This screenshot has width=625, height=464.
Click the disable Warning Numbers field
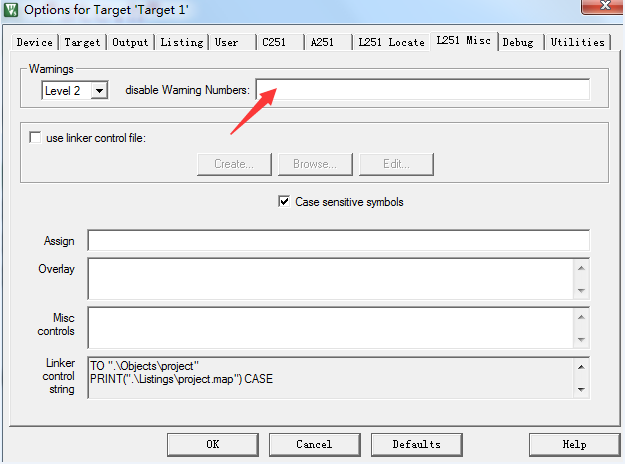pos(423,89)
